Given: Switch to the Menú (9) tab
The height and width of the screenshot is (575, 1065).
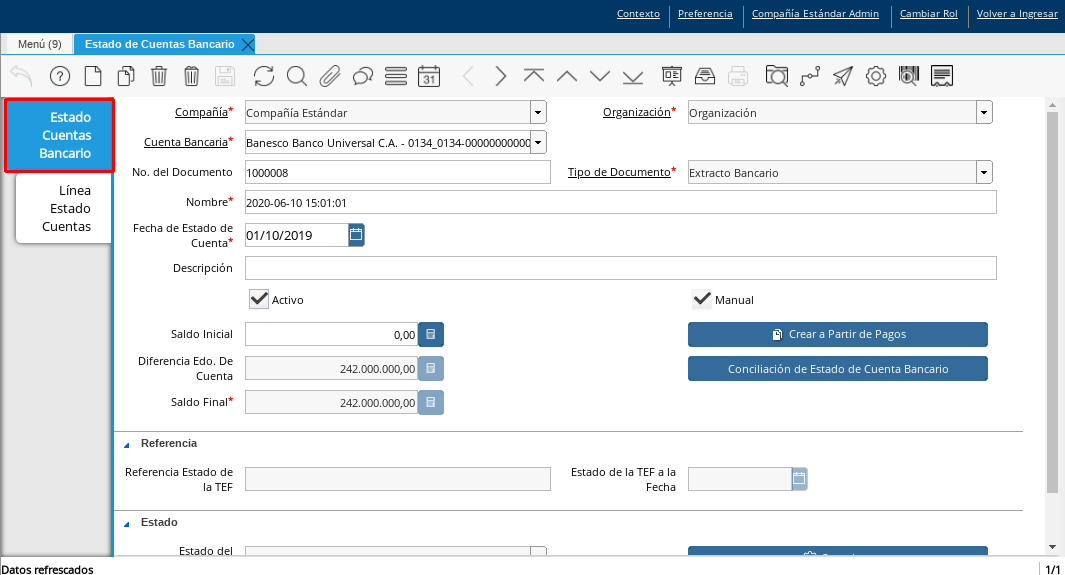Looking at the screenshot, I should [40, 44].
